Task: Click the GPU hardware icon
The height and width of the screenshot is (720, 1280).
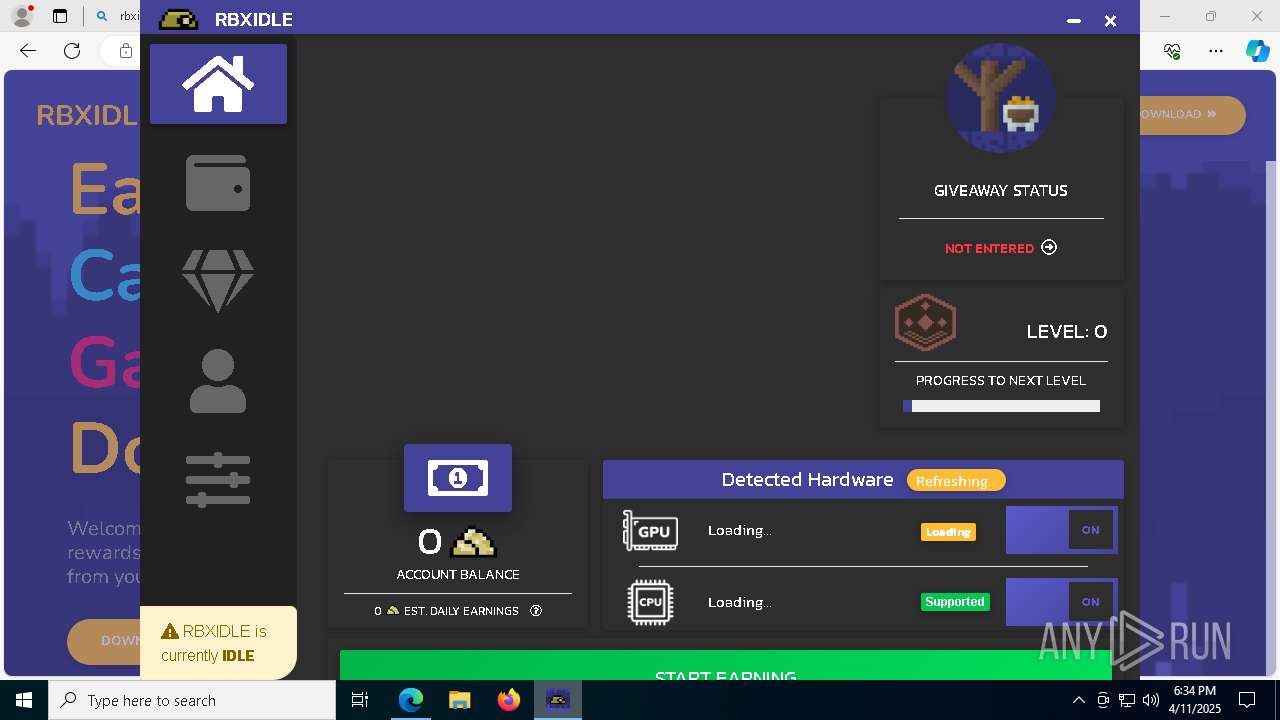Action: [x=650, y=530]
